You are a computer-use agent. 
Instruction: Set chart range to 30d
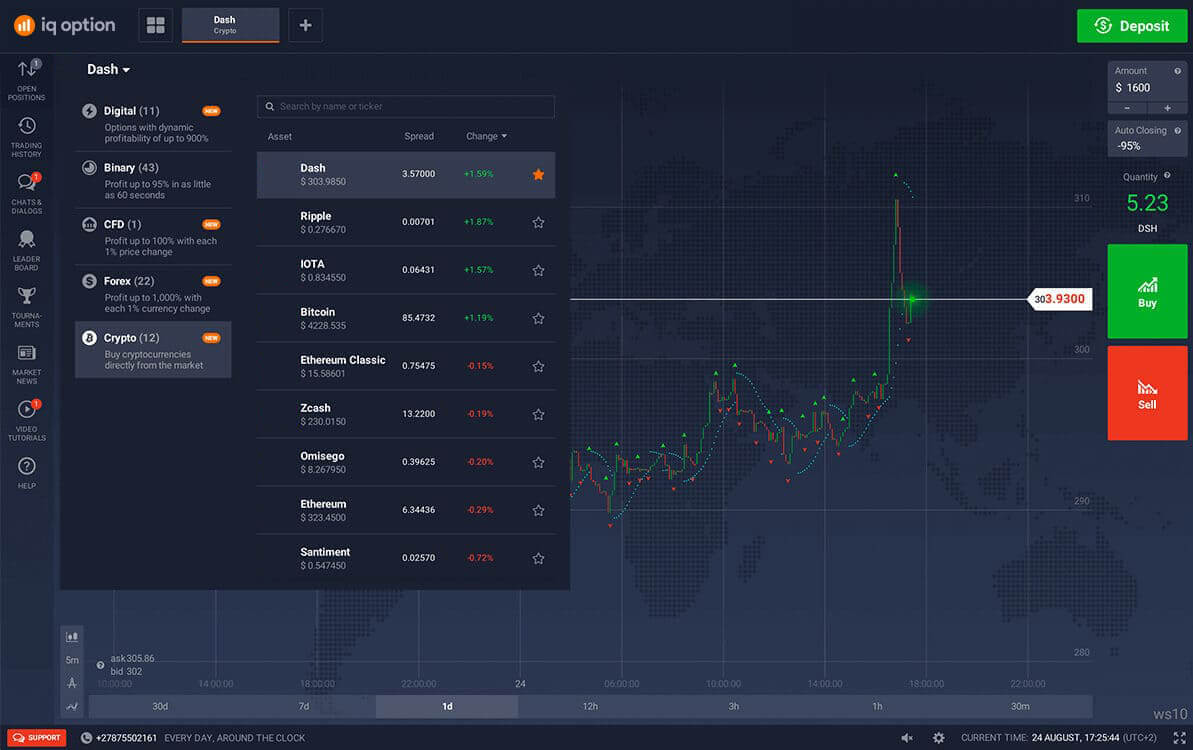click(x=160, y=707)
